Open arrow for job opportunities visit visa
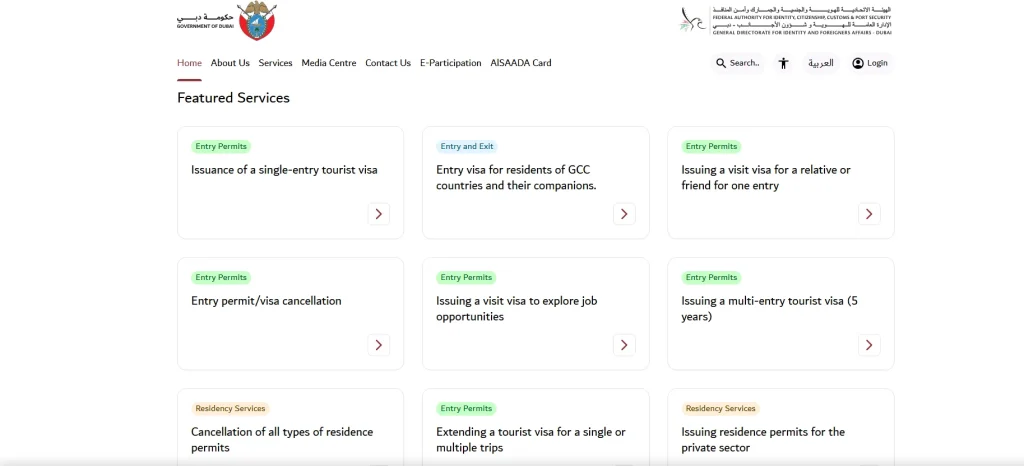1024x466 pixels. 624,345
